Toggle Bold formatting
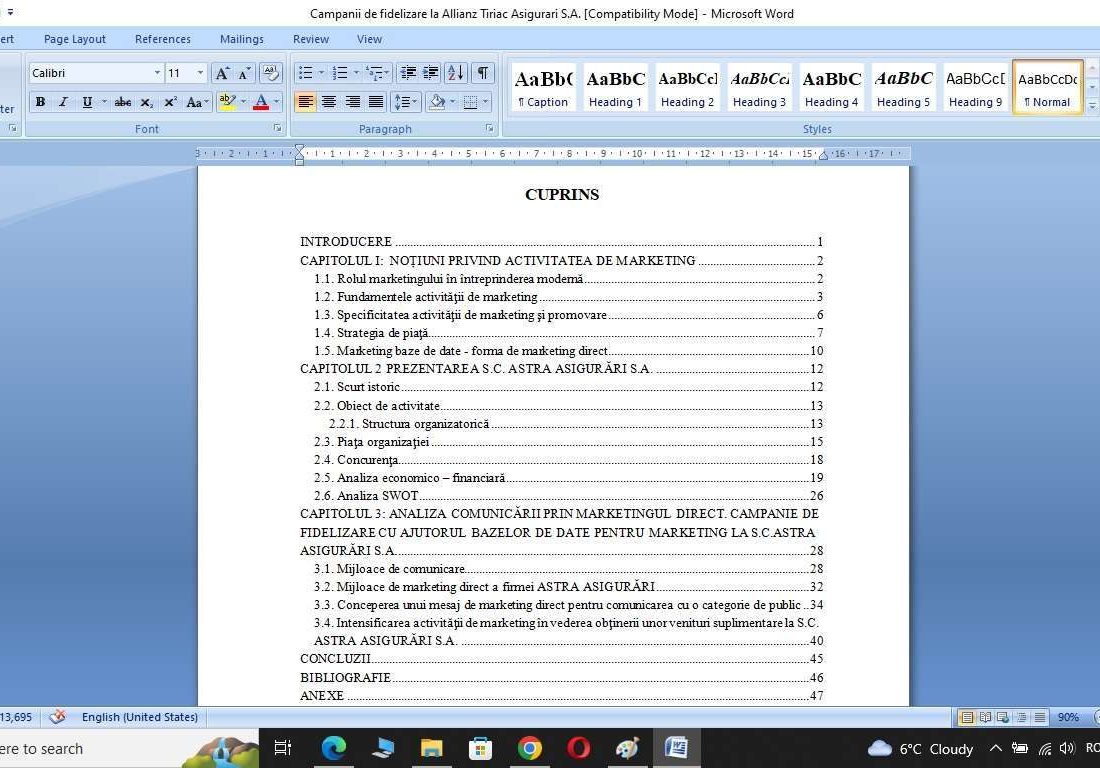The width and height of the screenshot is (1100, 768). [40, 102]
